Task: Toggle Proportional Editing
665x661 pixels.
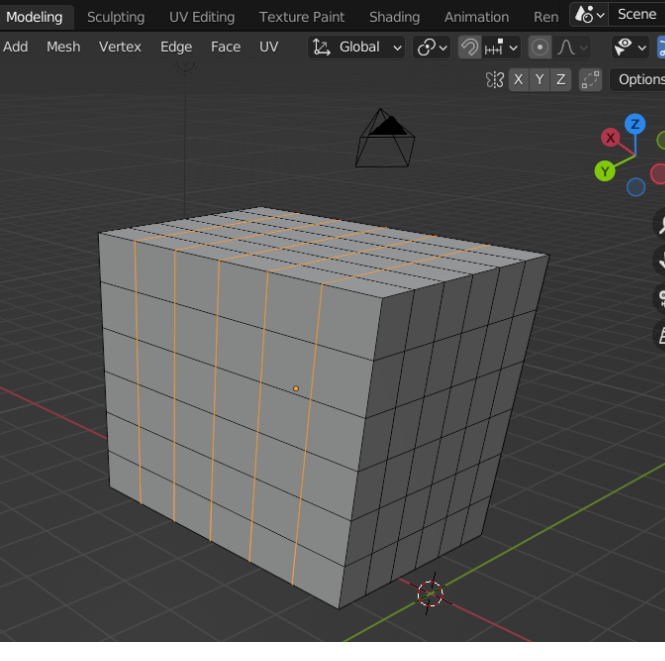Action: (x=540, y=47)
